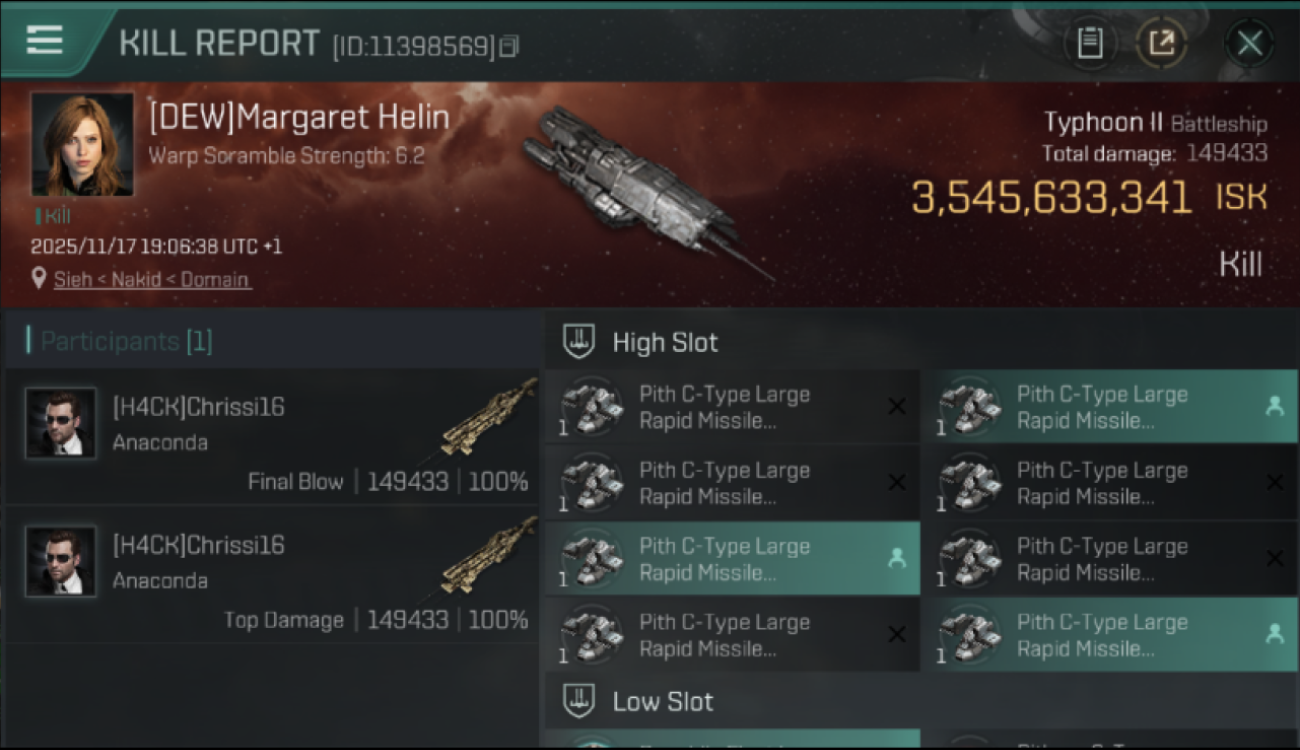Click Chrissi16's portrait in Top Damage row
Viewport: 1300px width, 750px height.
pos(61,562)
